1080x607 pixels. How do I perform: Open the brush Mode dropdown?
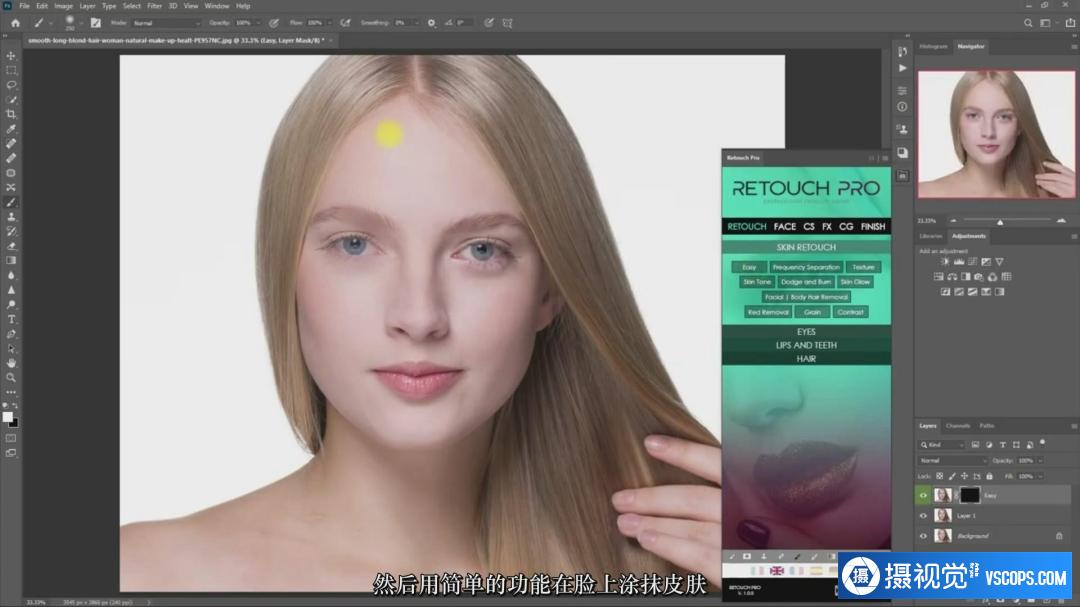(x=165, y=23)
